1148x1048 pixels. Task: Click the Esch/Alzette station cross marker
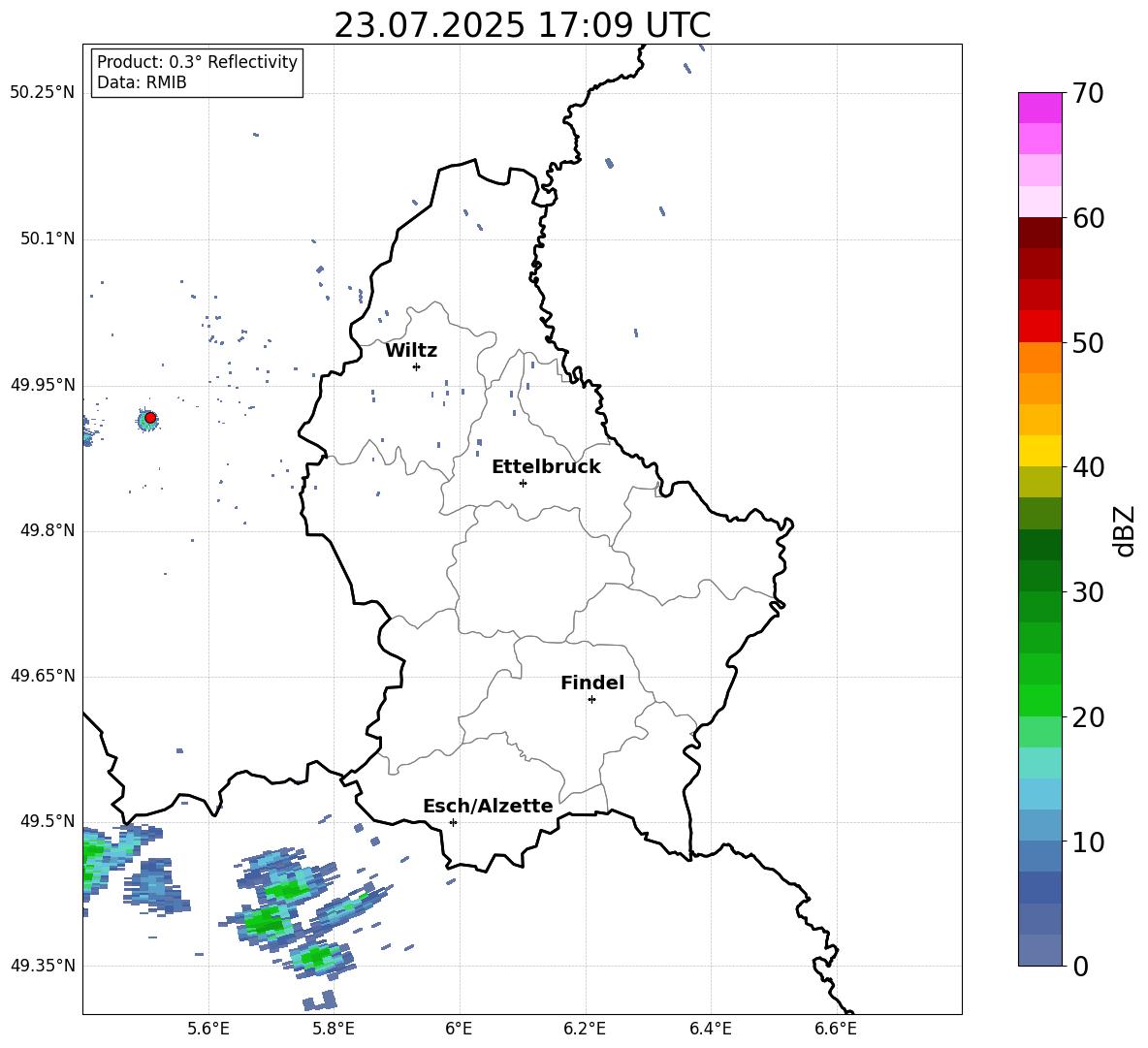pos(453,822)
